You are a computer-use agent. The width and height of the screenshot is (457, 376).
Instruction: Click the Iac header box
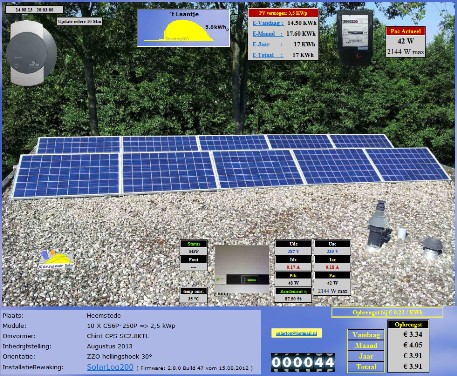coord(332,259)
